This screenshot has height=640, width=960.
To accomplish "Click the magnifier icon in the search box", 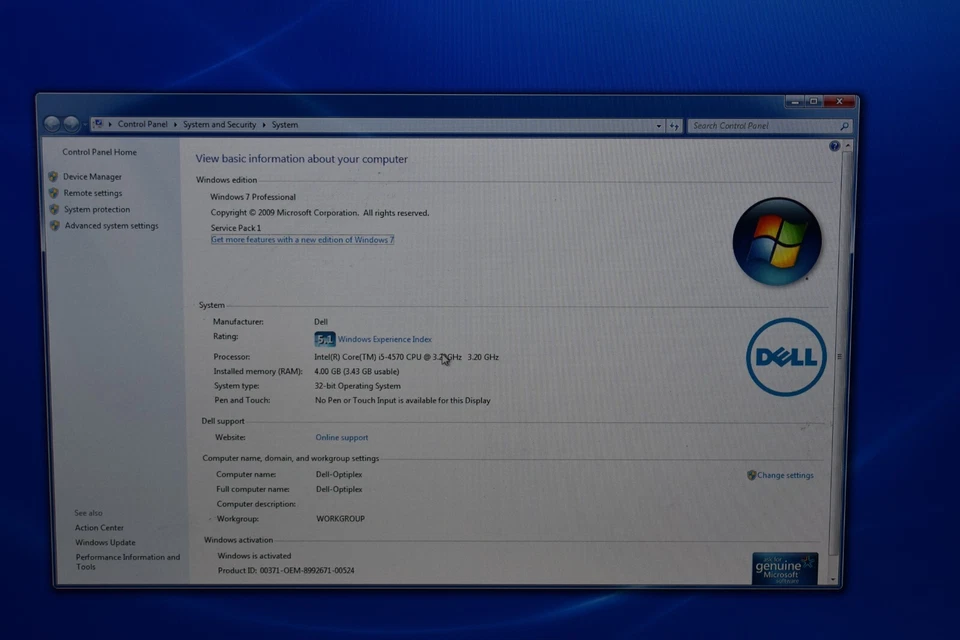I will coord(845,126).
